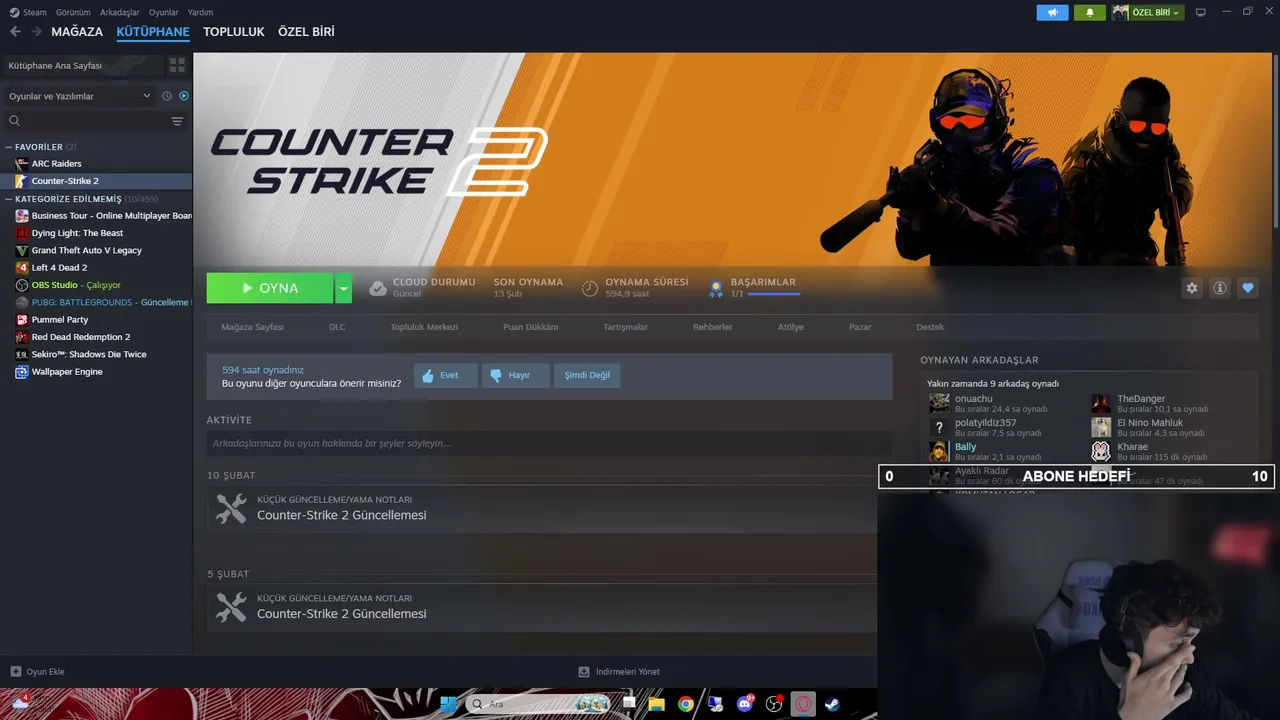Open the Yardım menu
The width and height of the screenshot is (1280, 720).
coord(200,12)
